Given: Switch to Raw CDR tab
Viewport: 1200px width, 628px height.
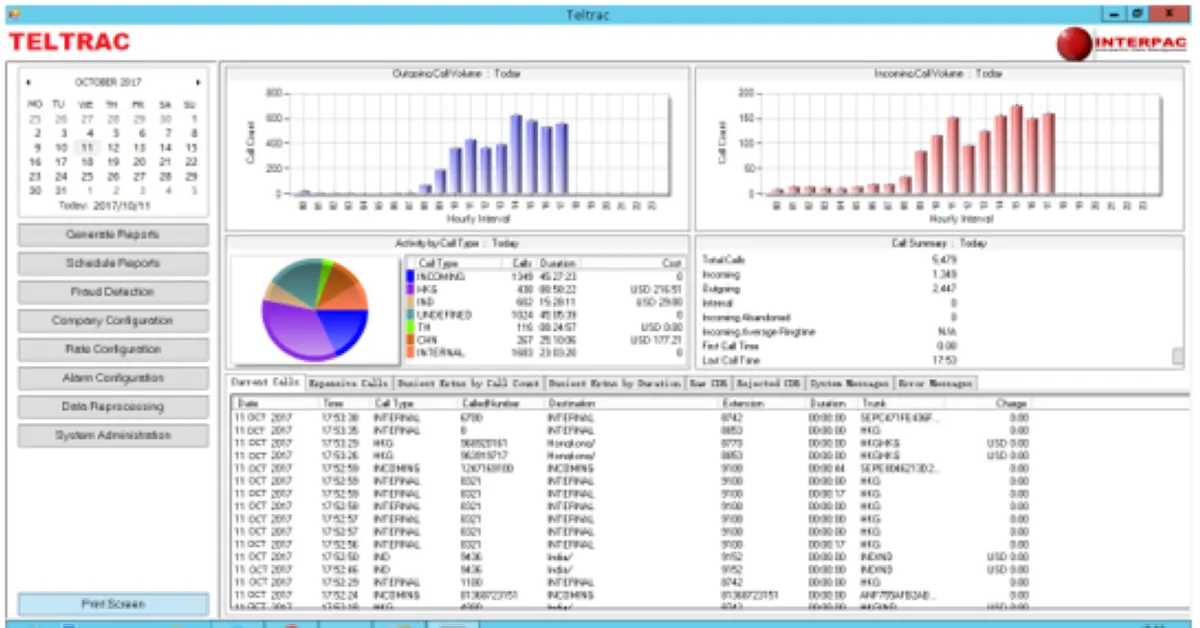Looking at the screenshot, I should (708, 383).
